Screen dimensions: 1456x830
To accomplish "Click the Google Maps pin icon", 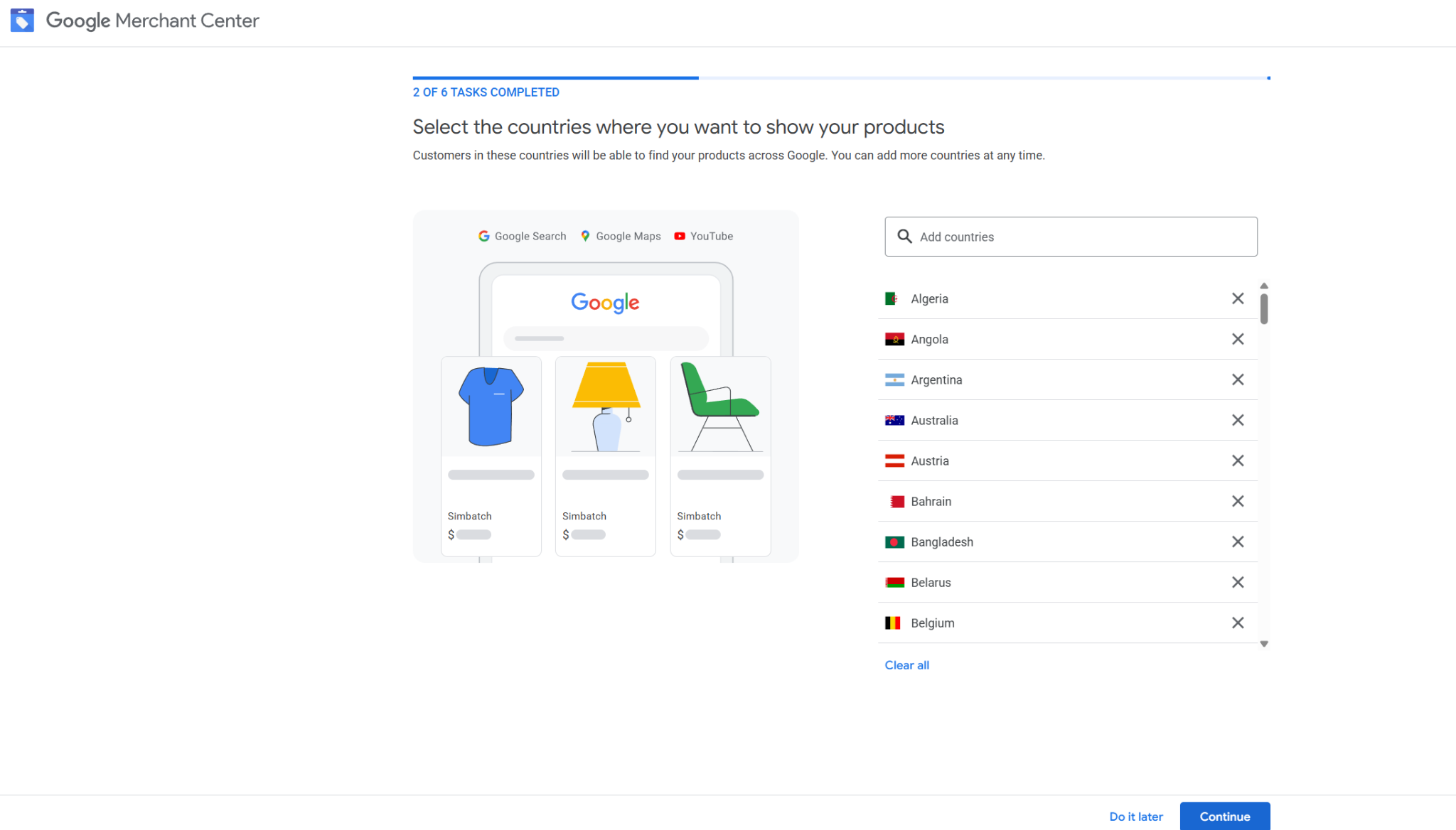I will pyautogui.click(x=585, y=236).
